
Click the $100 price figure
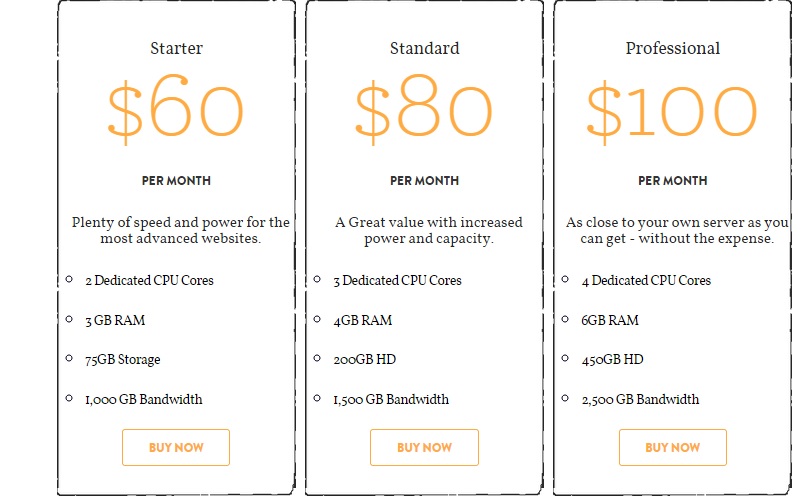672,110
